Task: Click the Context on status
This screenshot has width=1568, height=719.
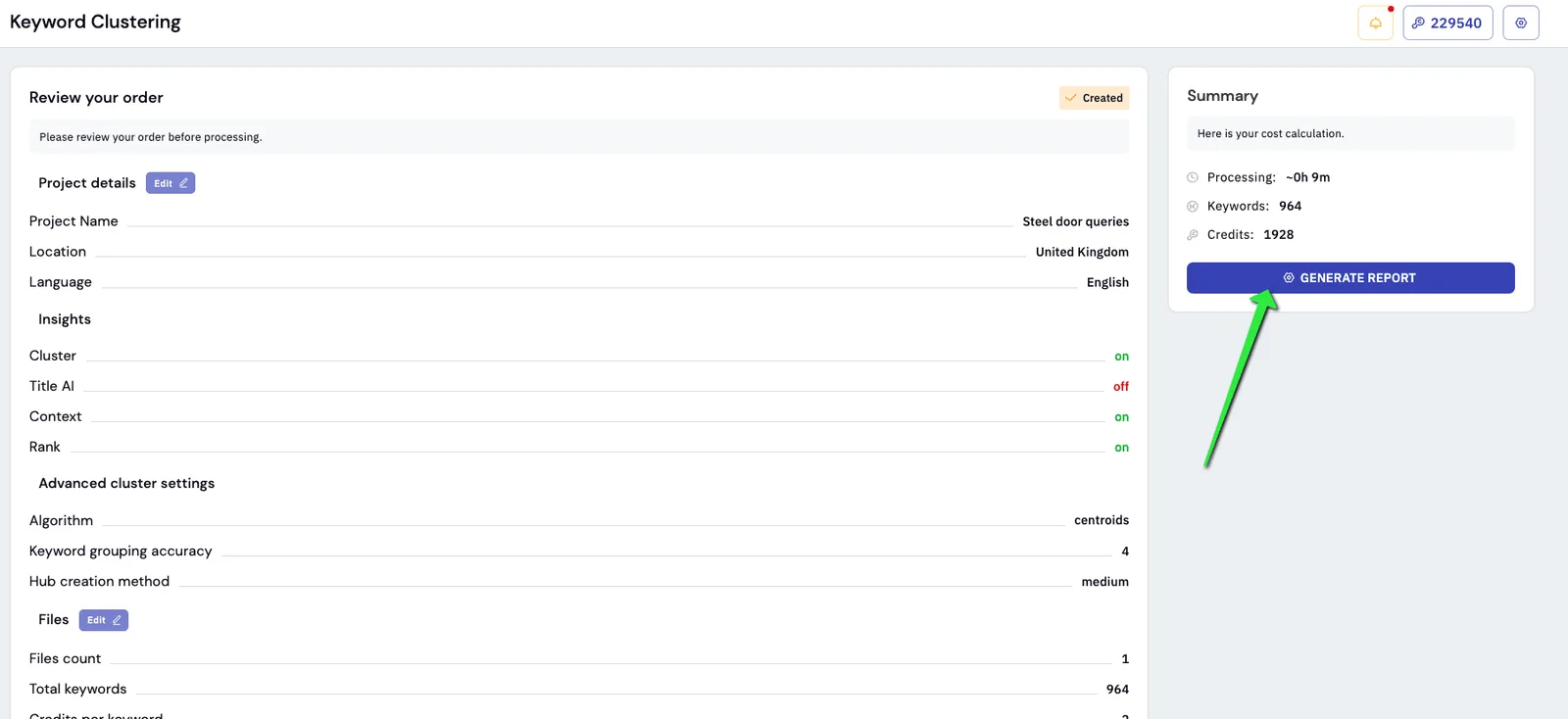Action: [x=1122, y=417]
